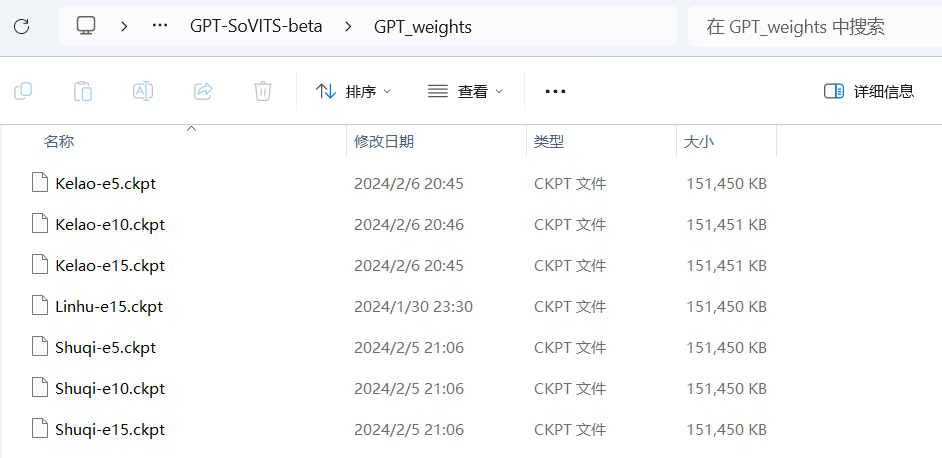Select the file name Kelao-e10.ckpt
Screen dimensions: 942x458
[110, 224]
